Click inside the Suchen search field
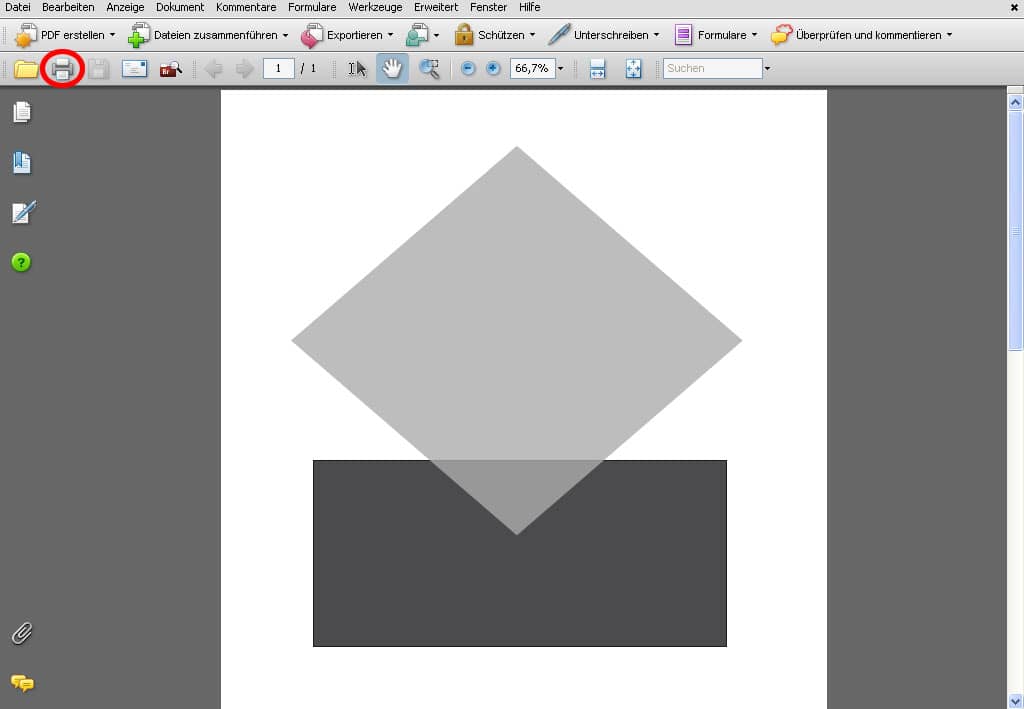1024x709 pixels. (710, 68)
